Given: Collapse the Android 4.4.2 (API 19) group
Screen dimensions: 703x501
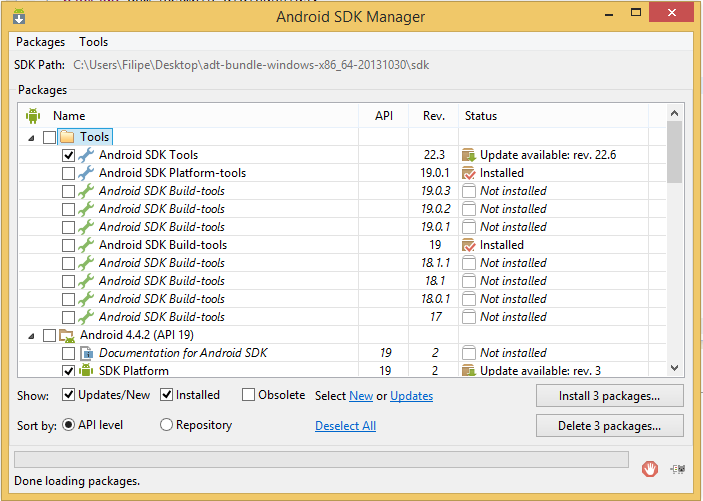Looking at the screenshot, I should tap(31, 335).
